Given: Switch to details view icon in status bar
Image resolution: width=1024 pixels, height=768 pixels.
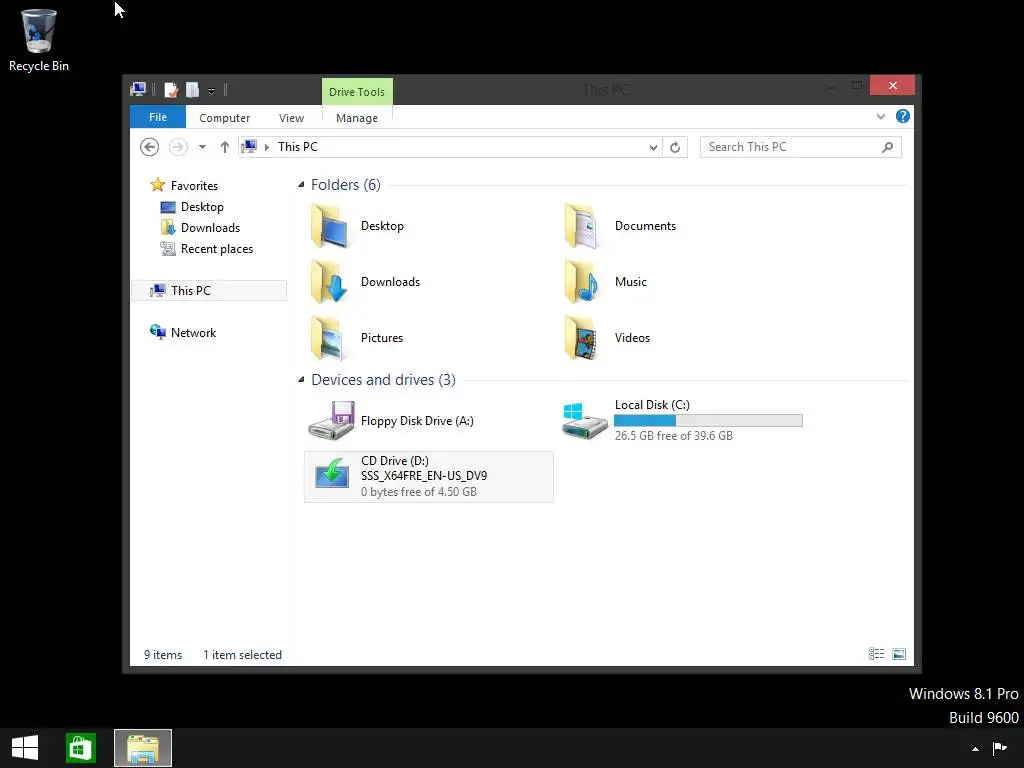Looking at the screenshot, I should click(876, 654).
